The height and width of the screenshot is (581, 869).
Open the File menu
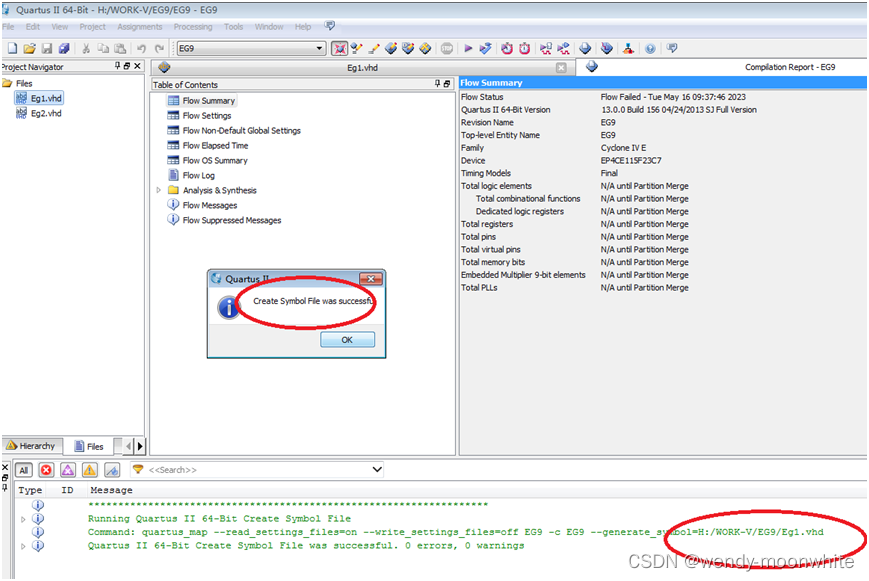click(8, 27)
